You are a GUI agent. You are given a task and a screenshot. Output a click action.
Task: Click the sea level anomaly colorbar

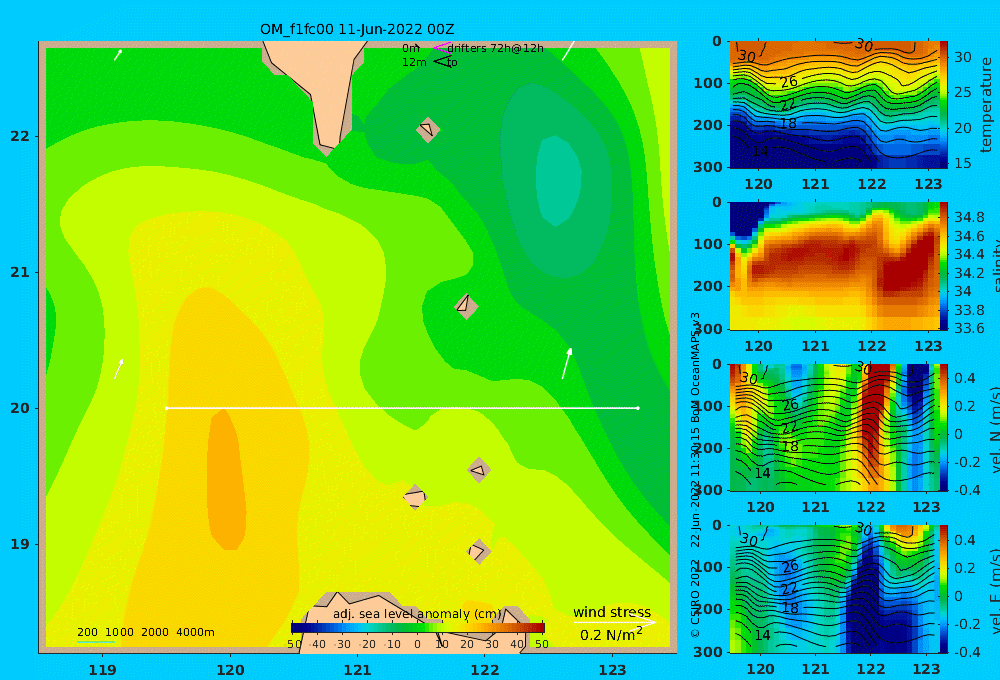418,627
